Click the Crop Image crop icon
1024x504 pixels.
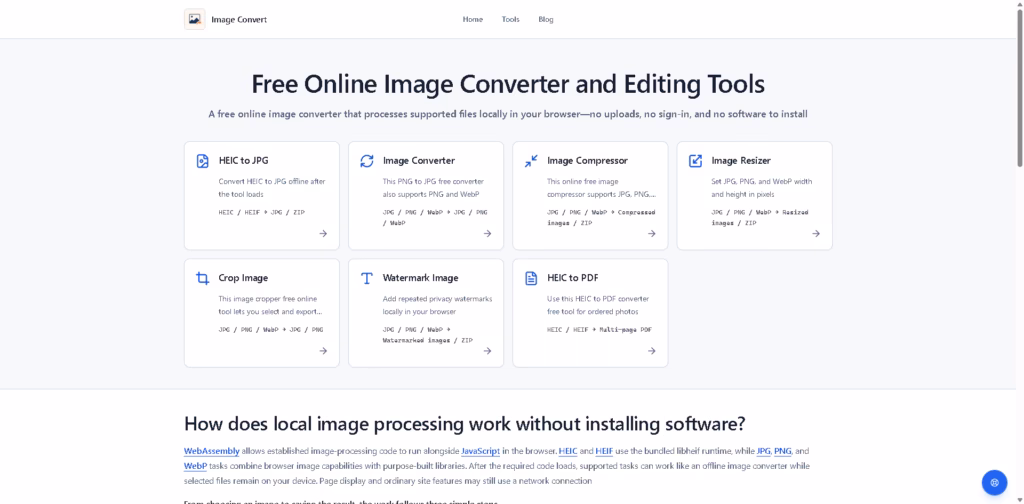[202, 278]
